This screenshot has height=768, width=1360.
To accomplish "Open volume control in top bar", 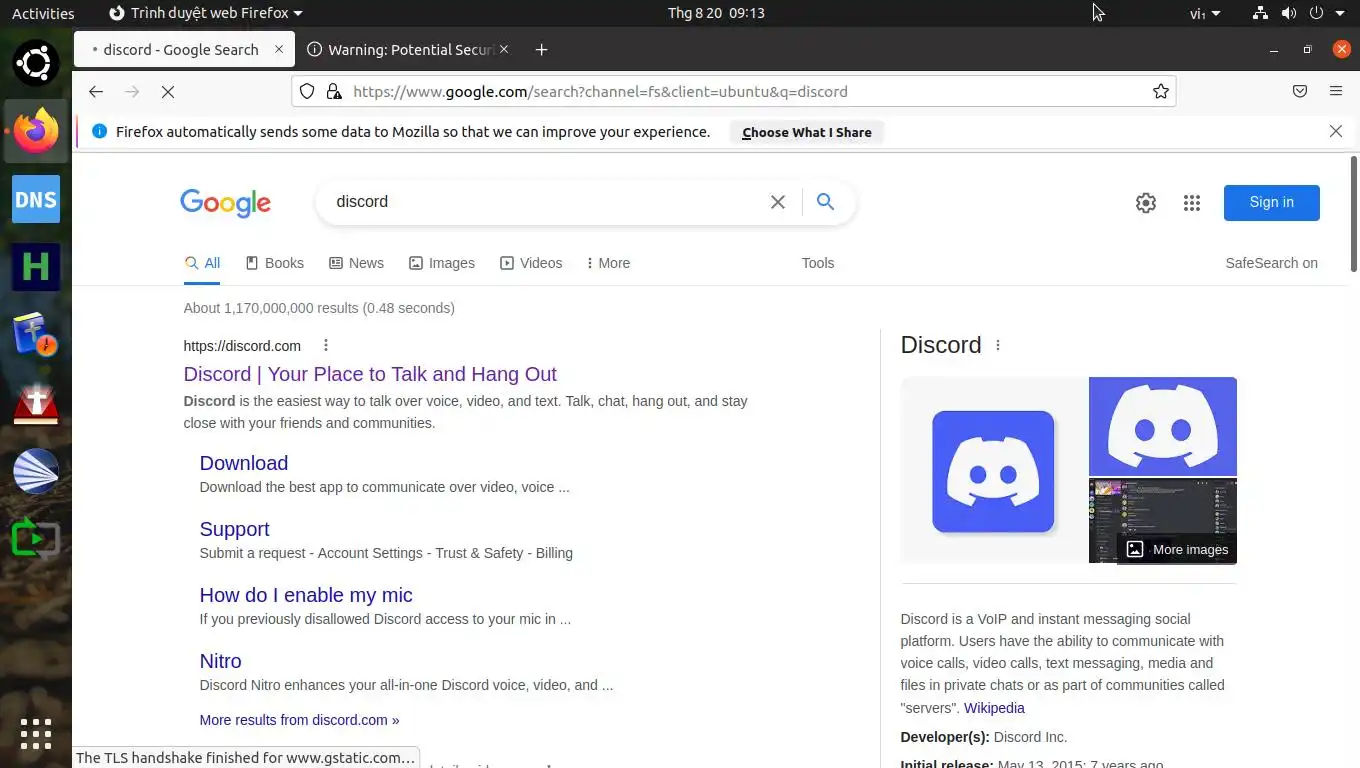I will tap(1288, 13).
